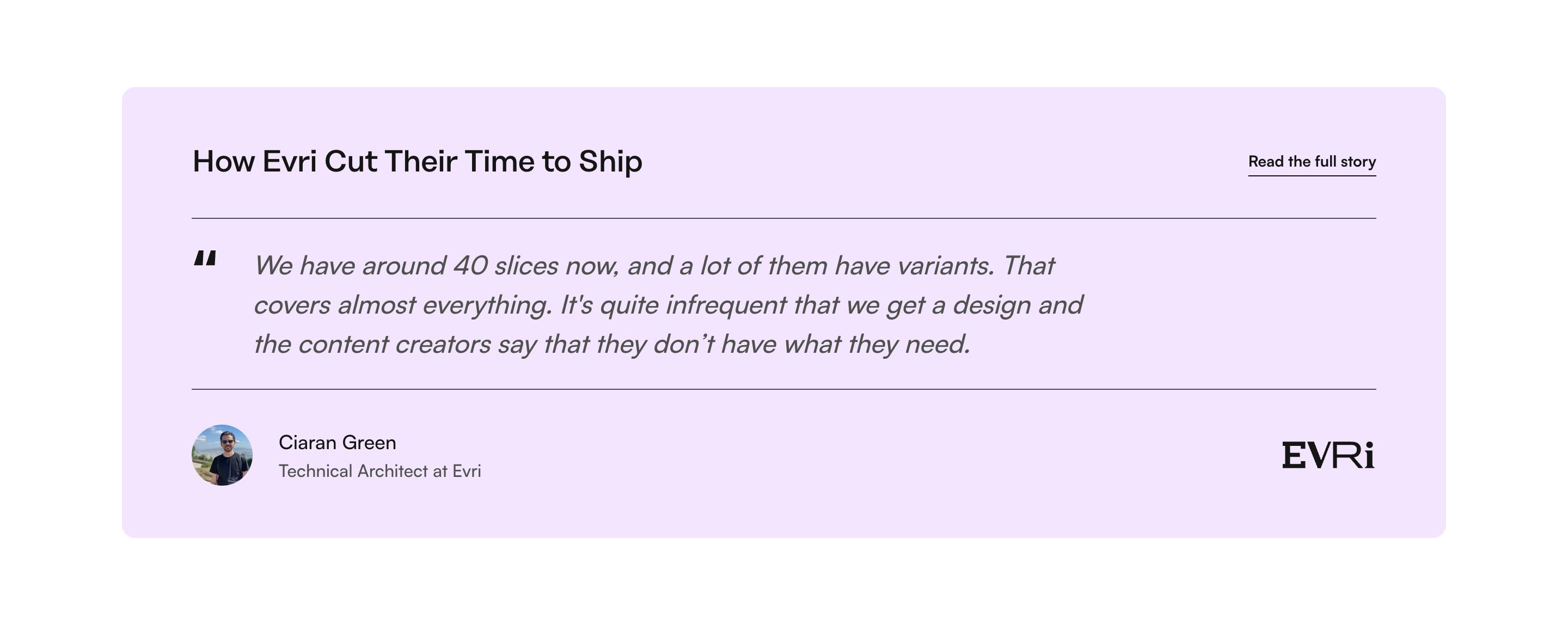Open the "Read the full story" link
The image size is (1568, 625).
click(x=1312, y=162)
